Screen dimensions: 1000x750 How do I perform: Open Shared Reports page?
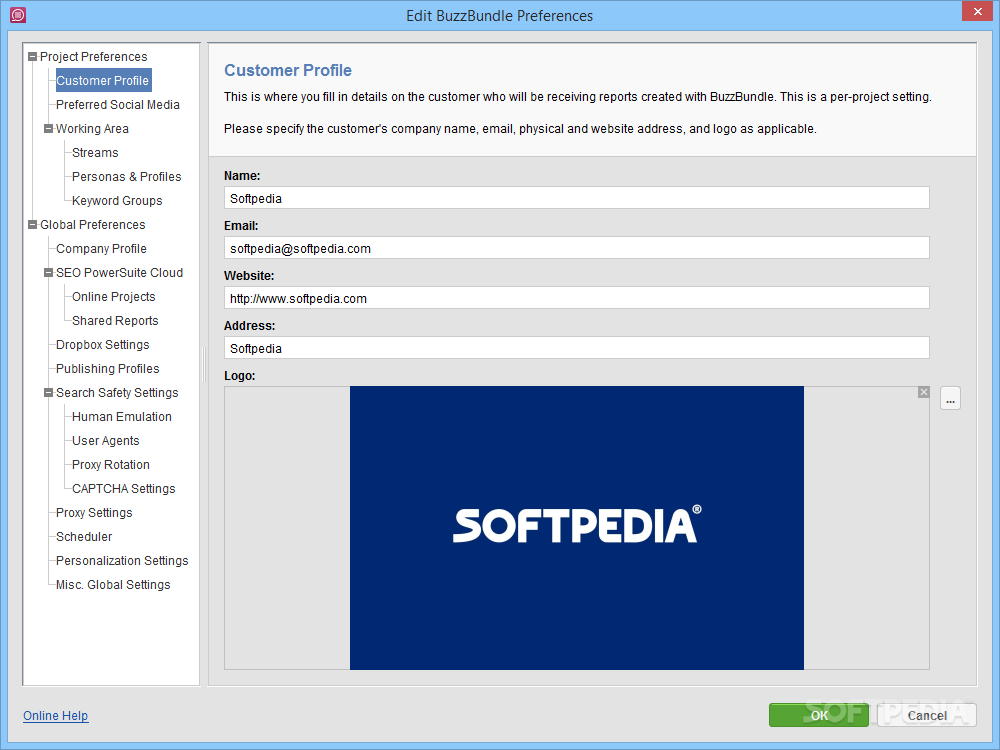(x=115, y=321)
